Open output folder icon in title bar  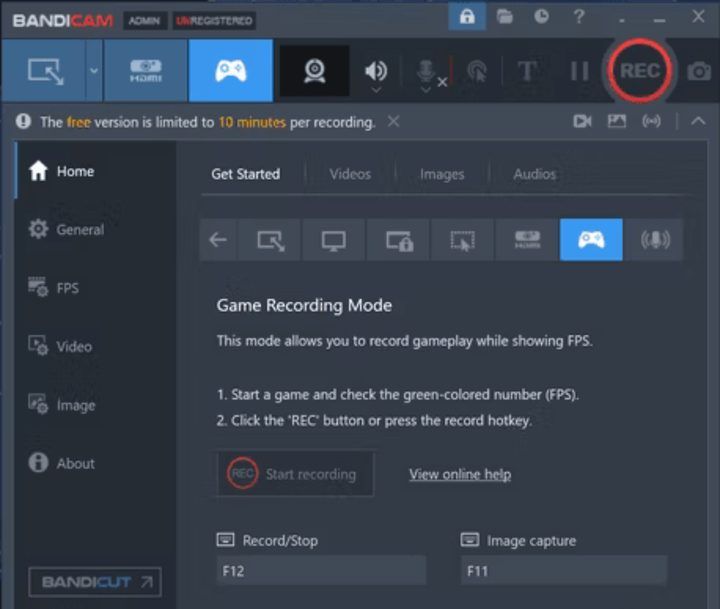[504, 17]
